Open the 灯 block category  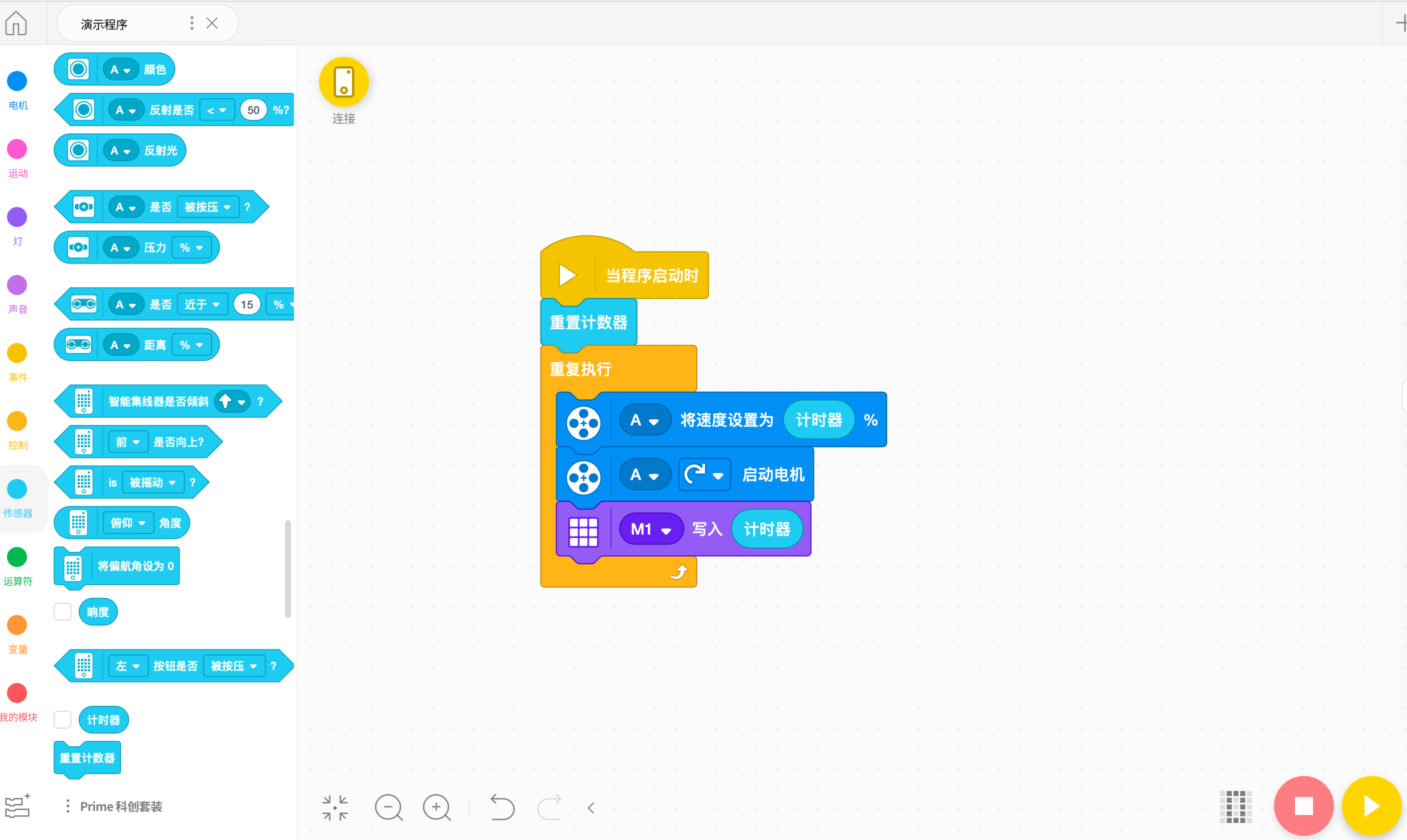tap(17, 226)
